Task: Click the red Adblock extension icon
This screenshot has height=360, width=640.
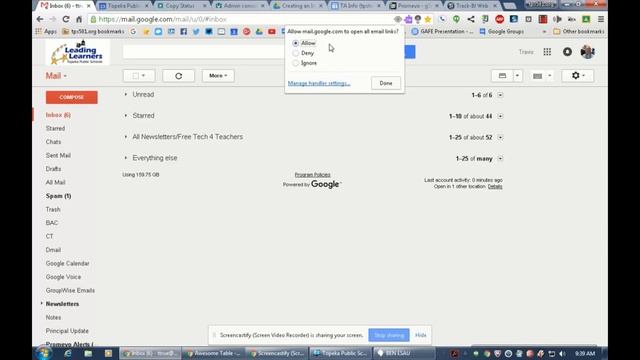Action: 500,19
